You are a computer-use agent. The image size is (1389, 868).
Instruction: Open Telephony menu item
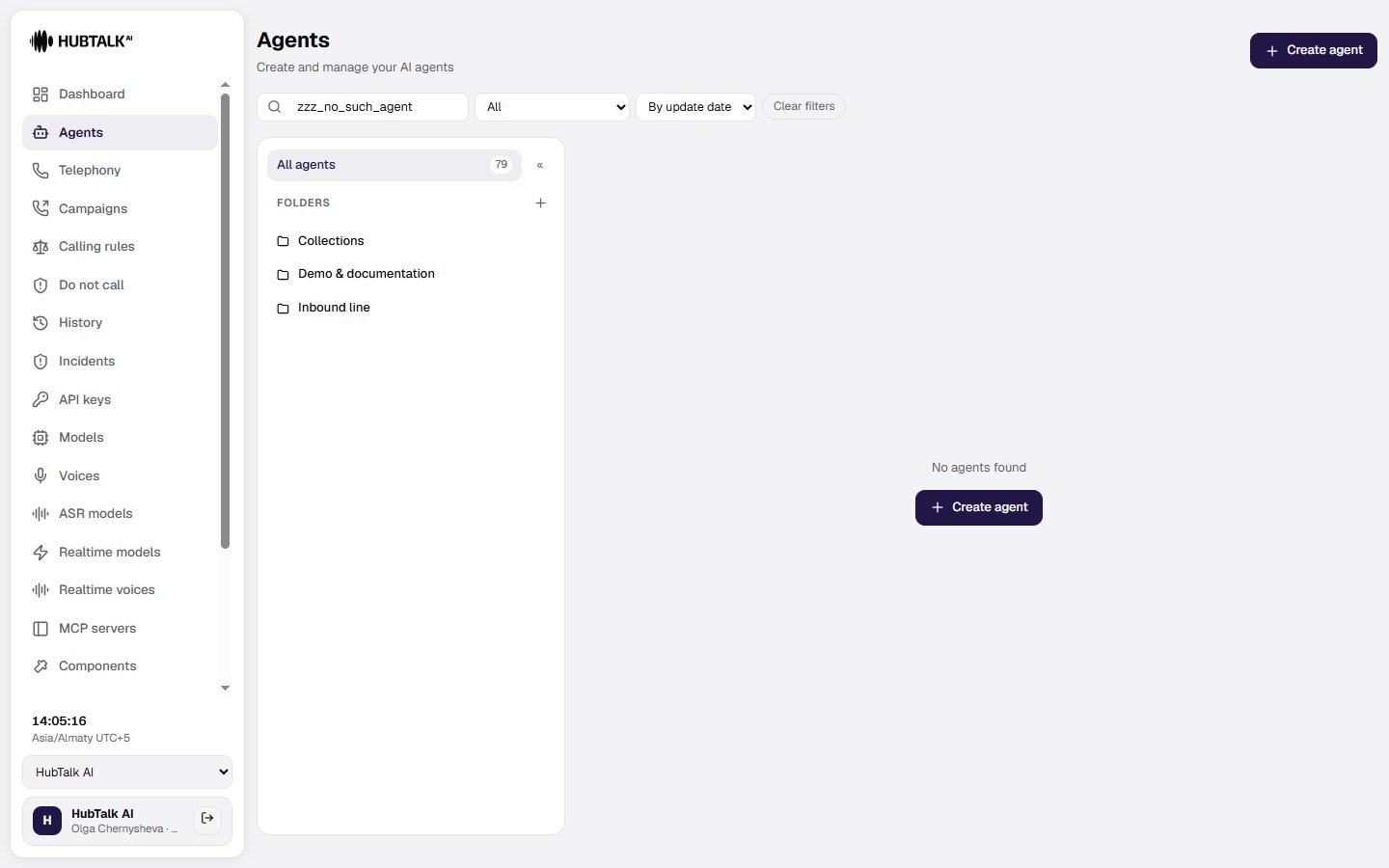[120, 171]
